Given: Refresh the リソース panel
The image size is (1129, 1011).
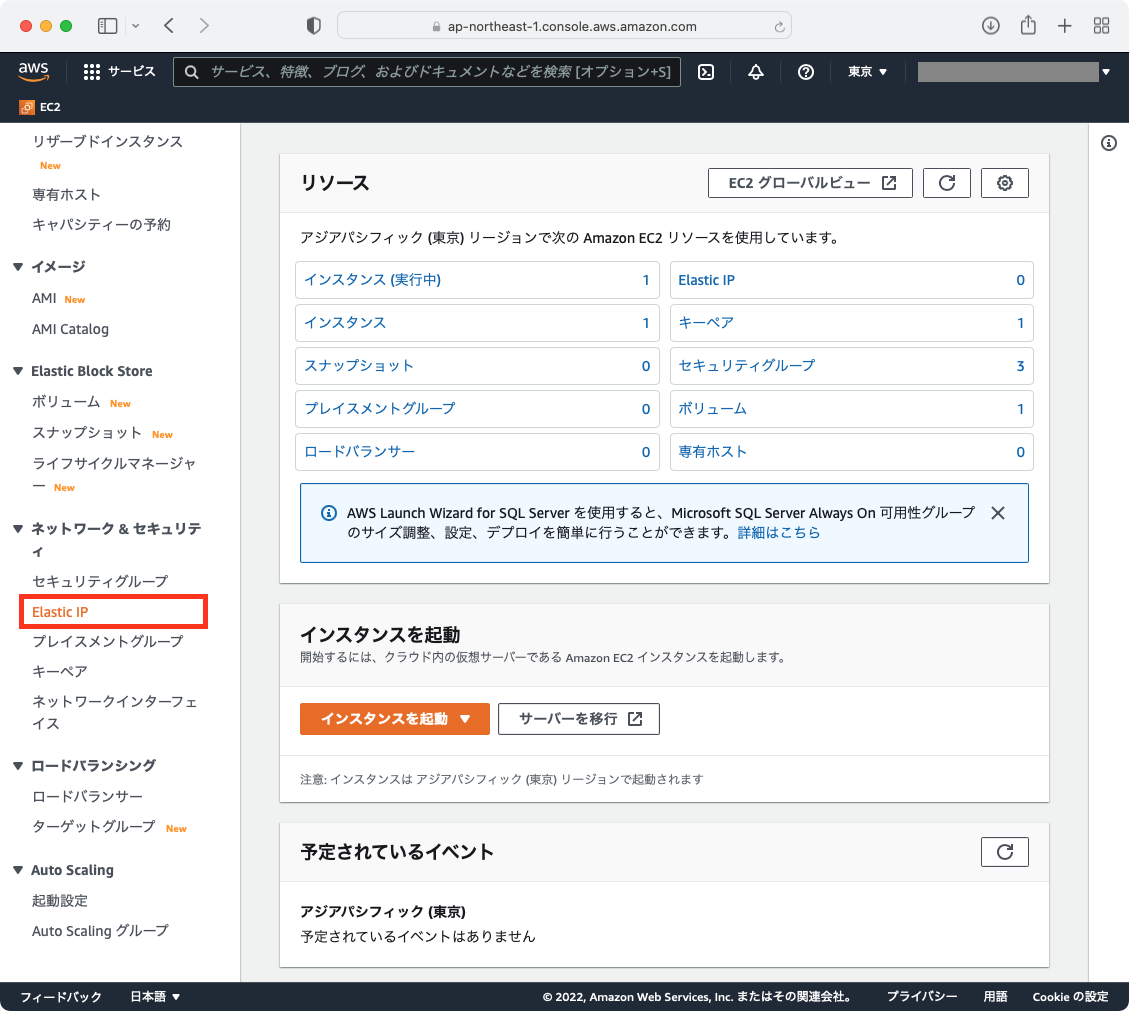Looking at the screenshot, I should pyautogui.click(x=947, y=183).
